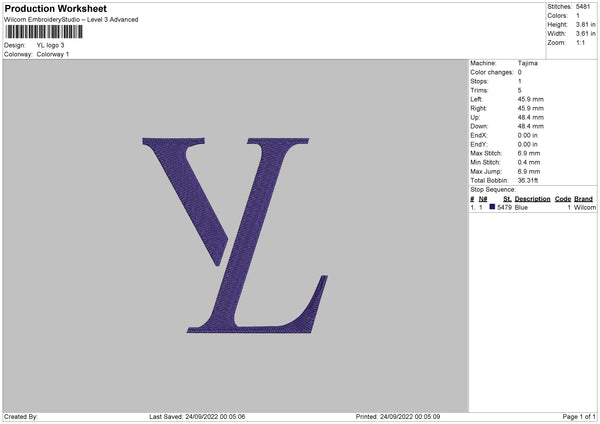600x424 pixels.
Task: Click the 'Description' column header
Action: tap(532, 199)
